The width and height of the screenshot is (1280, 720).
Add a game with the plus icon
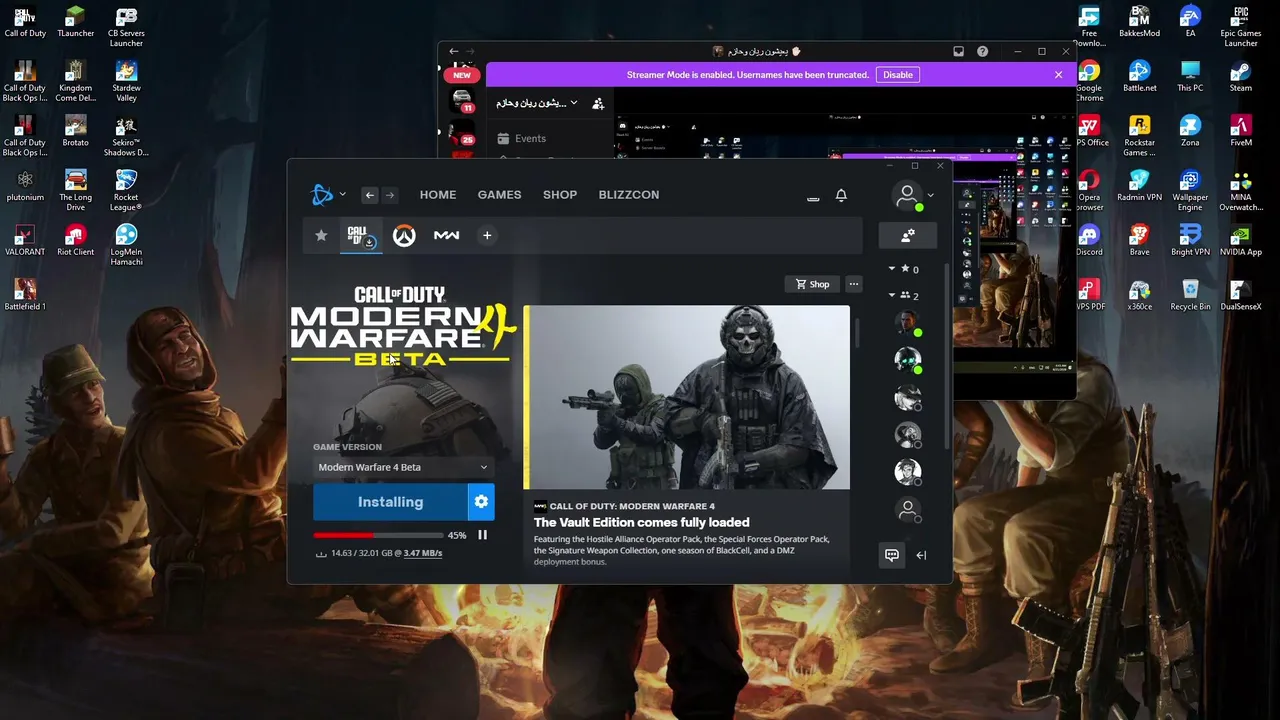click(487, 236)
